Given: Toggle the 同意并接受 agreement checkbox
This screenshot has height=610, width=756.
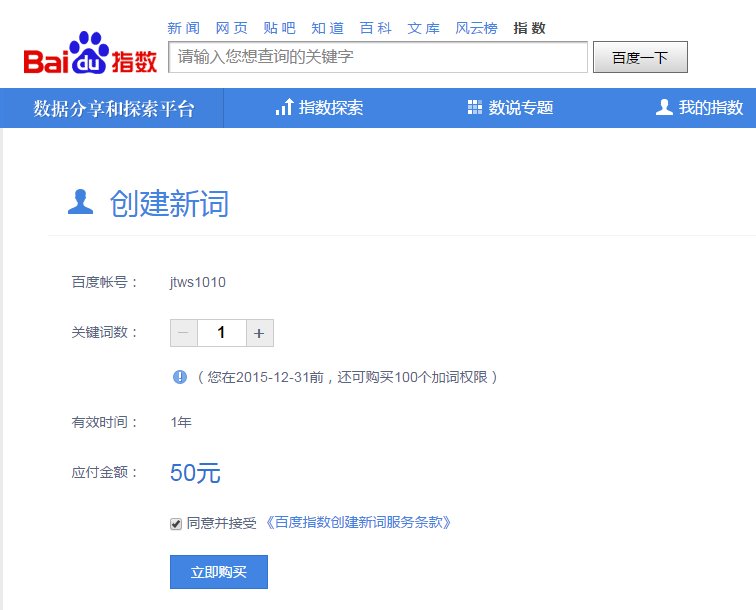Looking at the screenshot, I should pyautogui.click(x=176, y=524).
